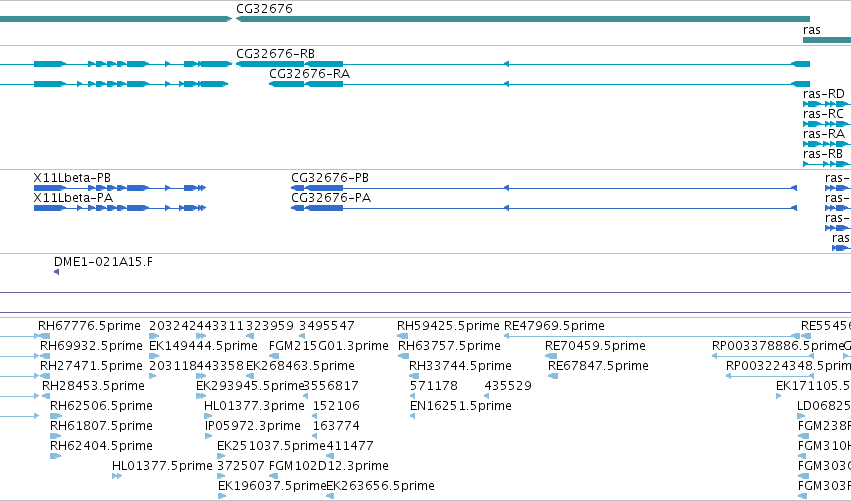Click the arrow glyph under RE67847.5prime

(x=552, y=376)
